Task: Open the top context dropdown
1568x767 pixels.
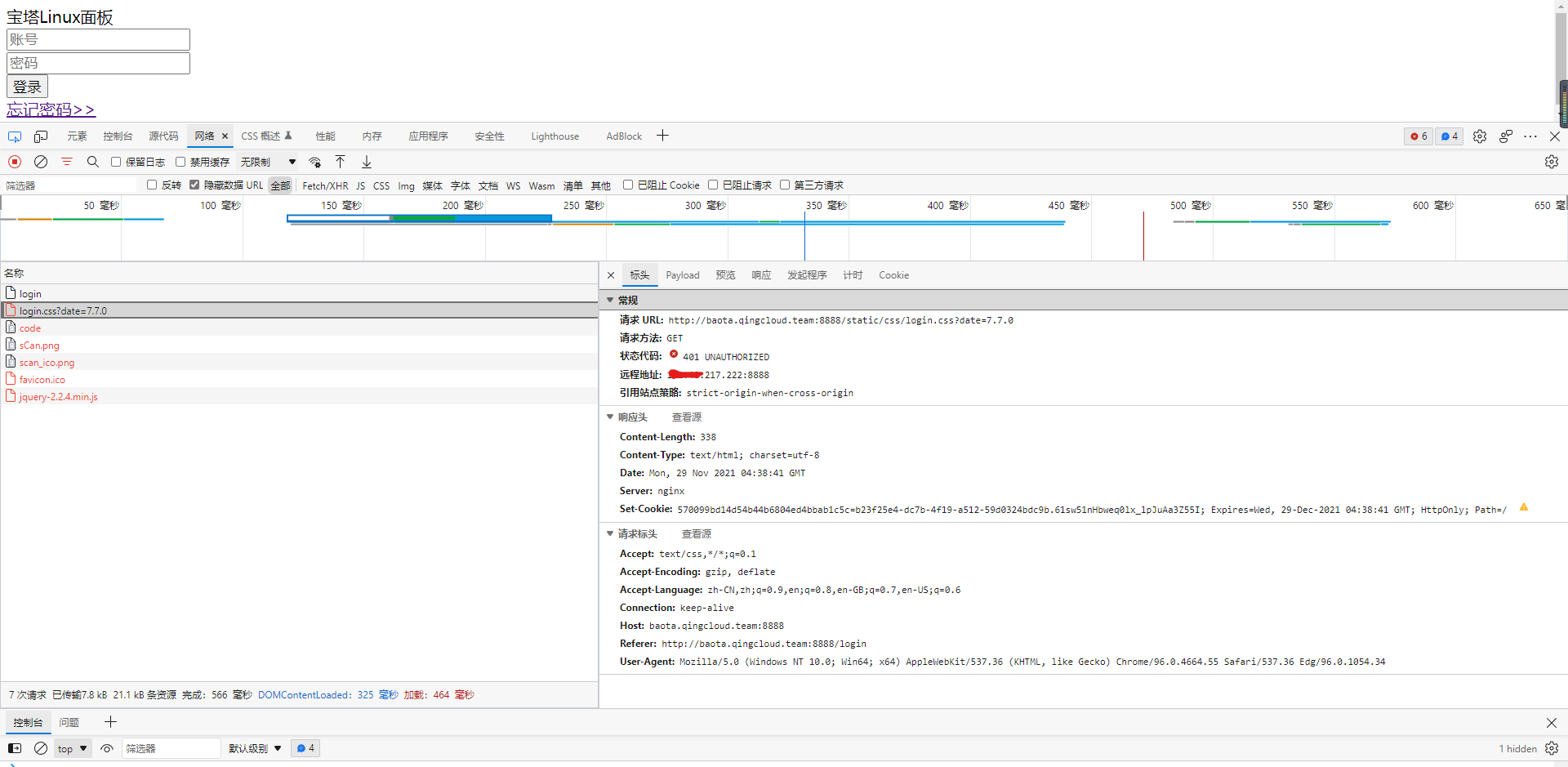Action: click(x=73, y=748)
